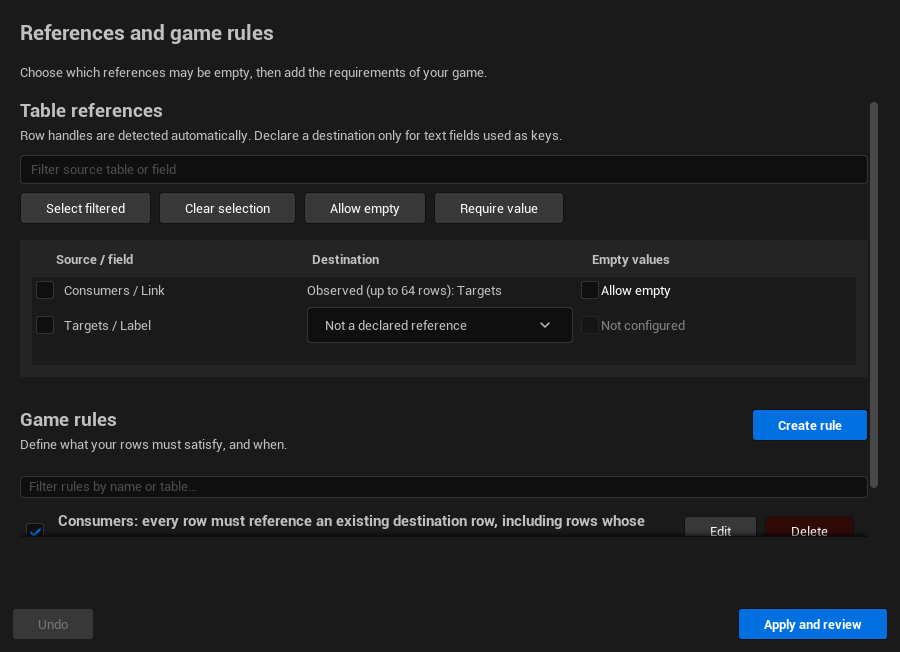The image size is (900, 652).
Task: Click Create rule button
Action: pyautogui.click(x=810, y=425)
